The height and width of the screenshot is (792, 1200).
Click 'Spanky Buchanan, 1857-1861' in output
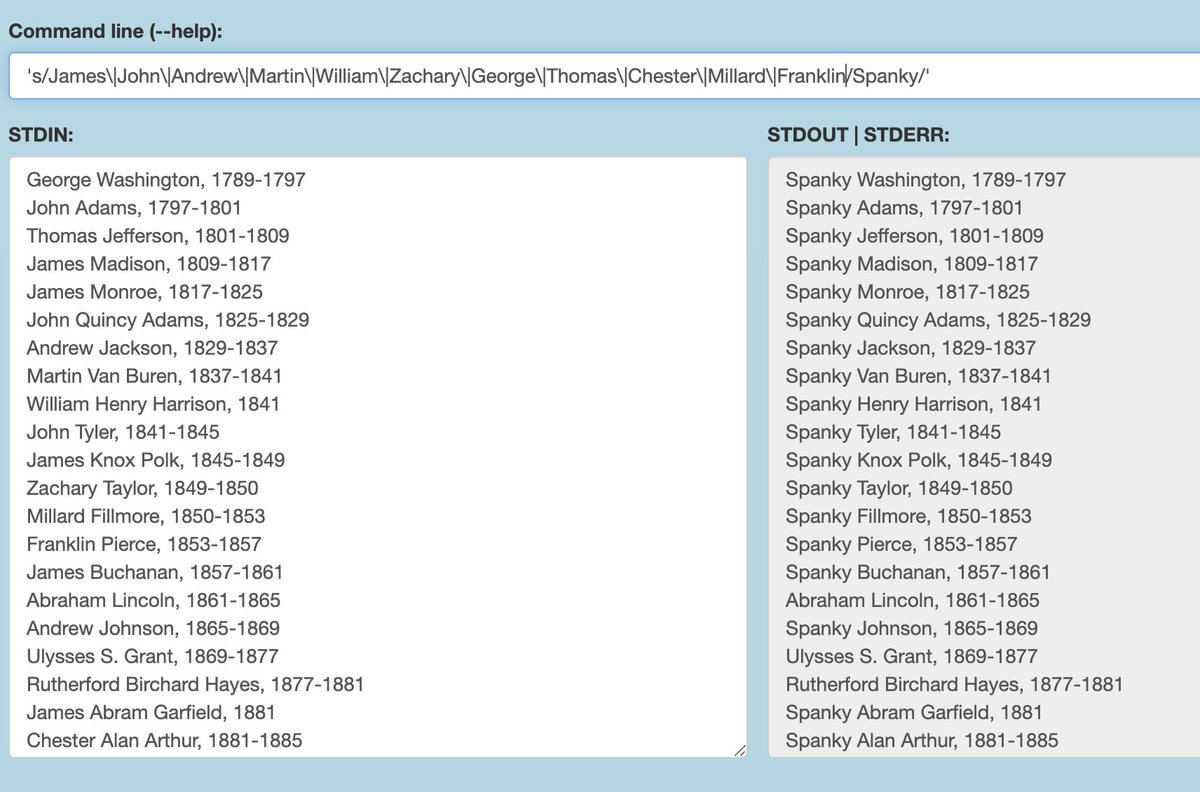coord(918,572)
